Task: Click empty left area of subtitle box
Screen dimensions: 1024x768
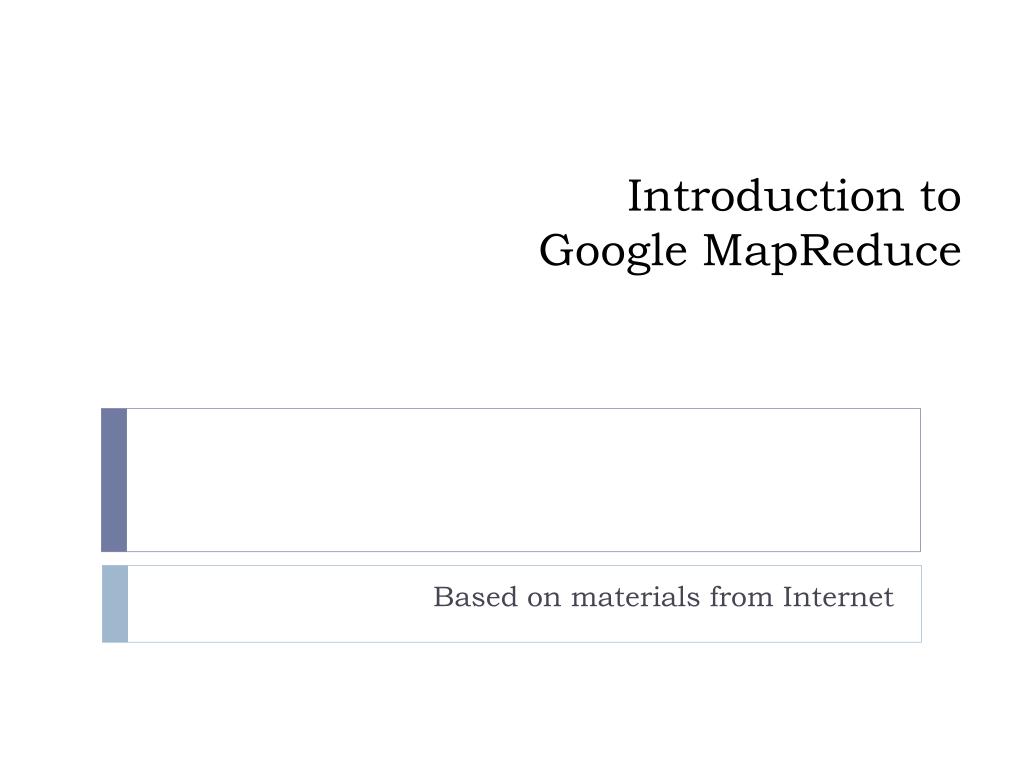Action: click(274, 604)
